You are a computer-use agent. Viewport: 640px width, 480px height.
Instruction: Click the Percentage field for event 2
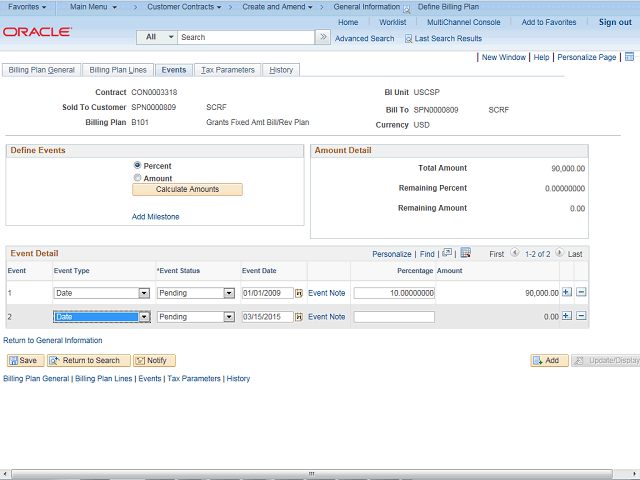point(394,317)
